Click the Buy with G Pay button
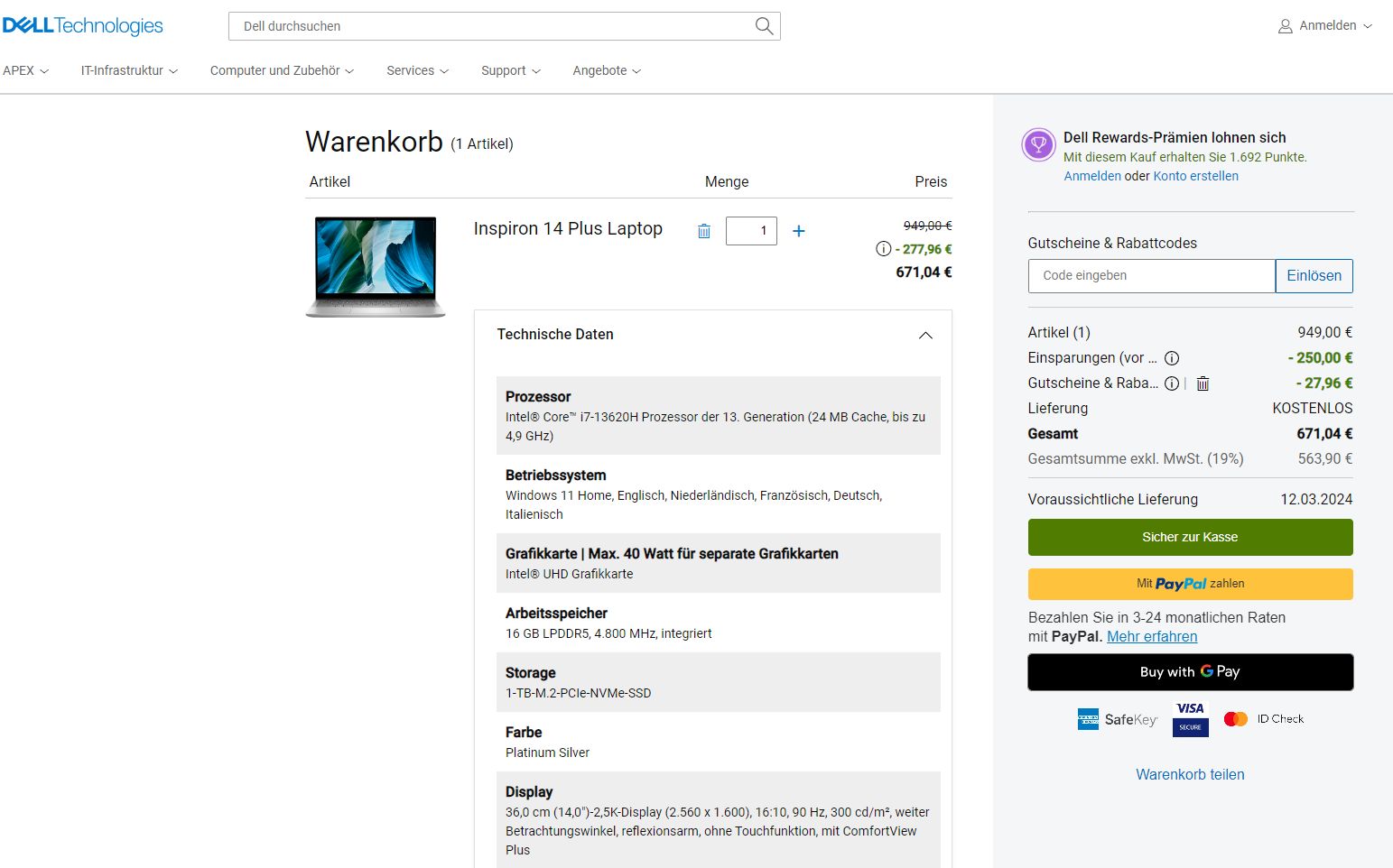1393x868 pixels. 1190,672
